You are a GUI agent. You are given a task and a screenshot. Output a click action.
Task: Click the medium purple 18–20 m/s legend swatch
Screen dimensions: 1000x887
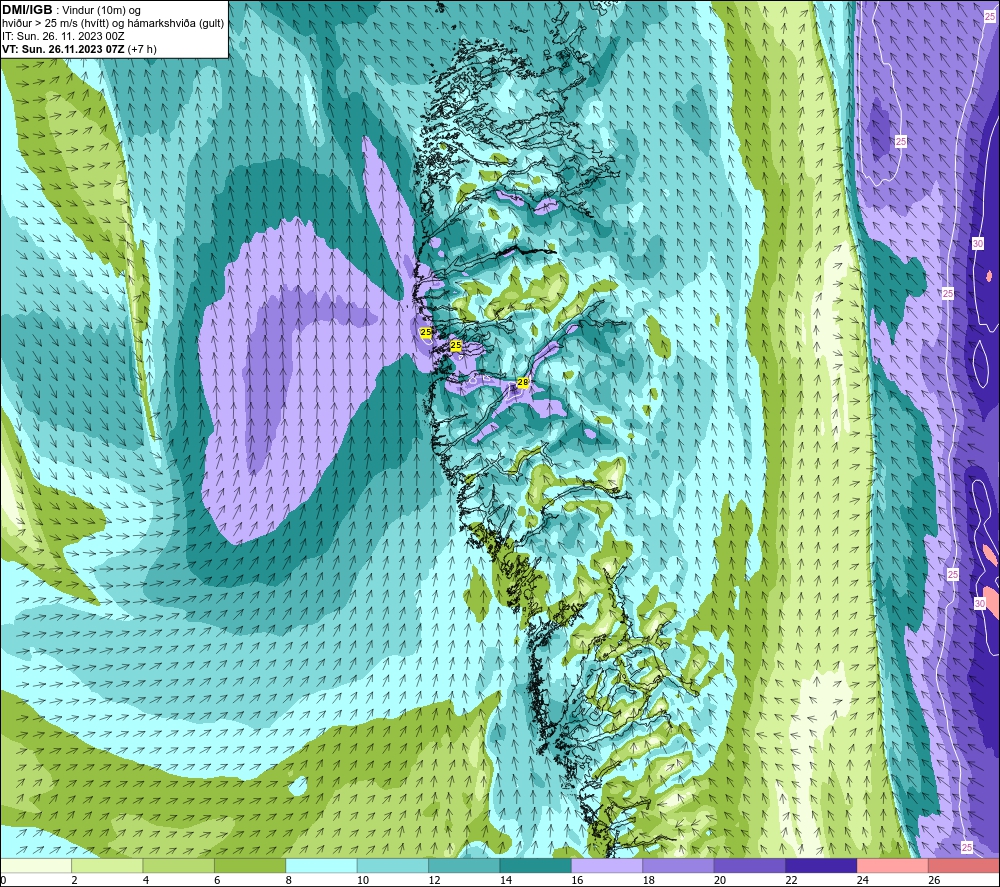click(679, 865)
